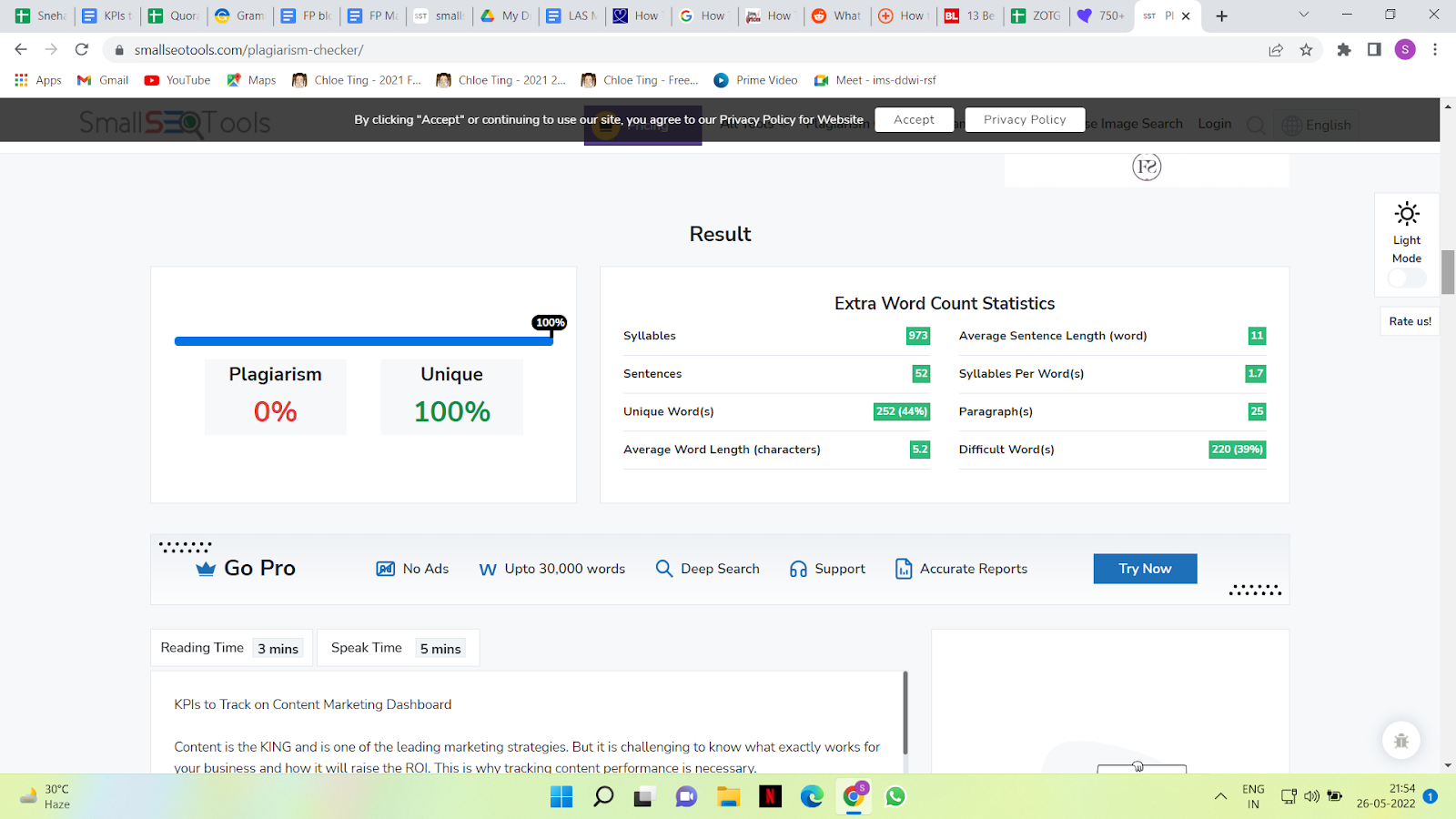Click the site search magnifier icon
Image resolution: width=1456 pixels, height=819 pixels.
(x=1256, y=125)
